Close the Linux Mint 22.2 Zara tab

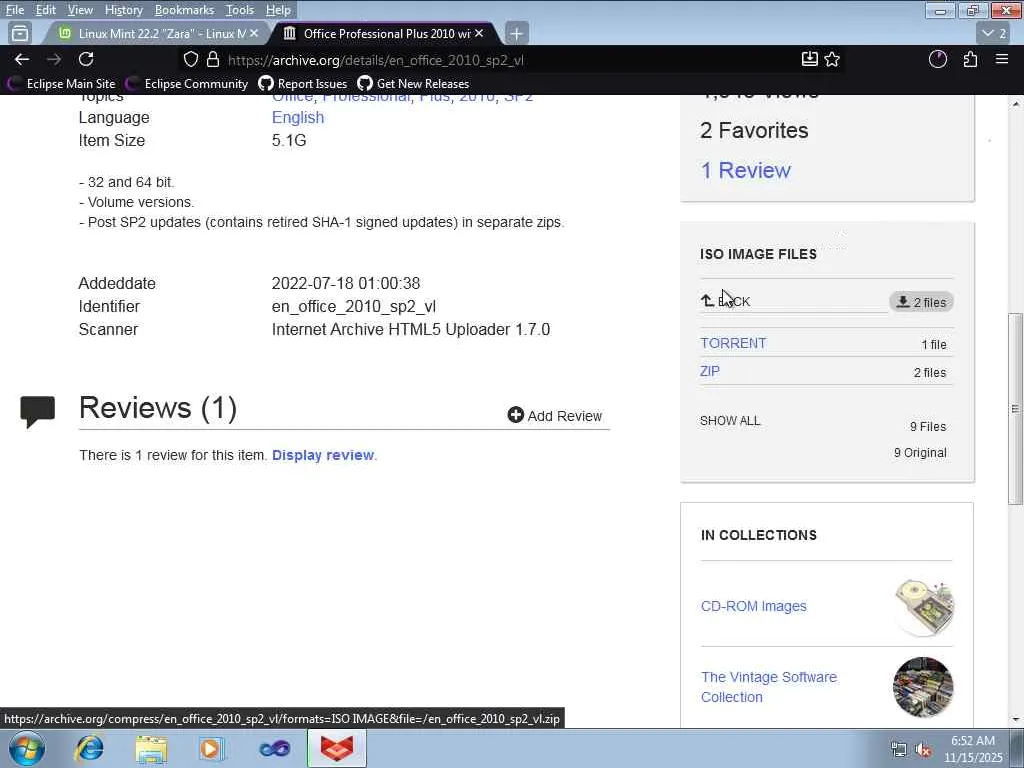(x=254, y=33)
